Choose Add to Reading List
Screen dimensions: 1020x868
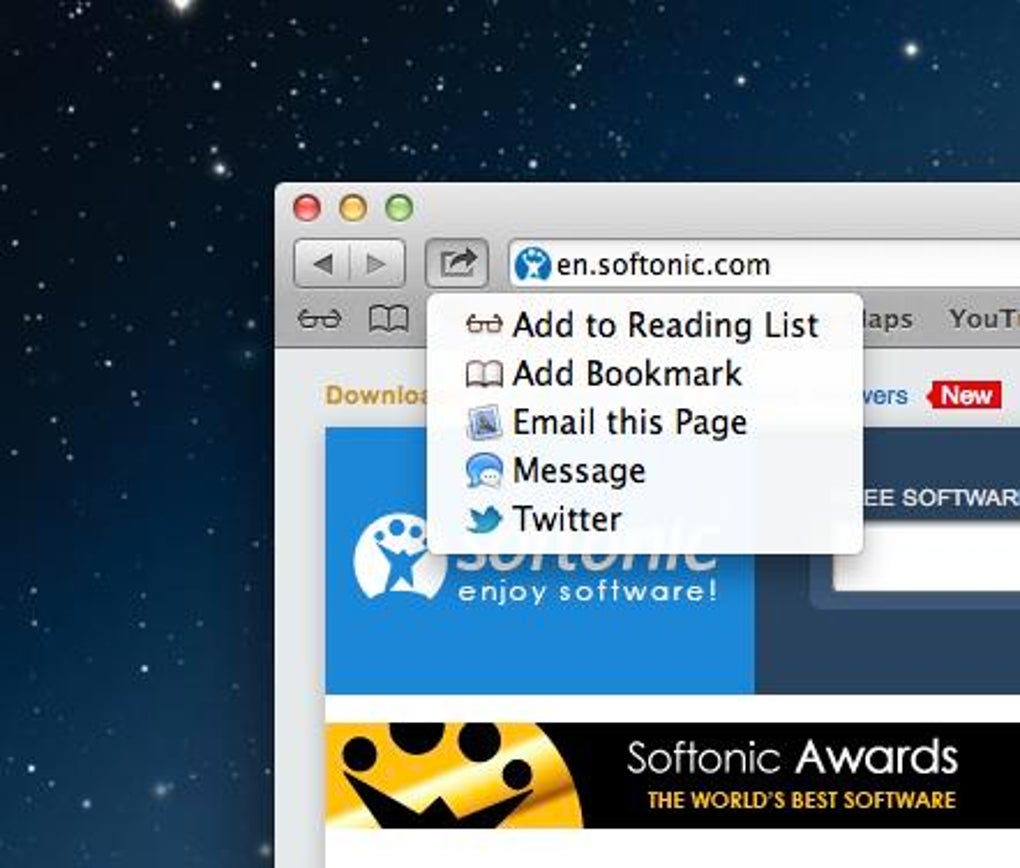(645, 325)
